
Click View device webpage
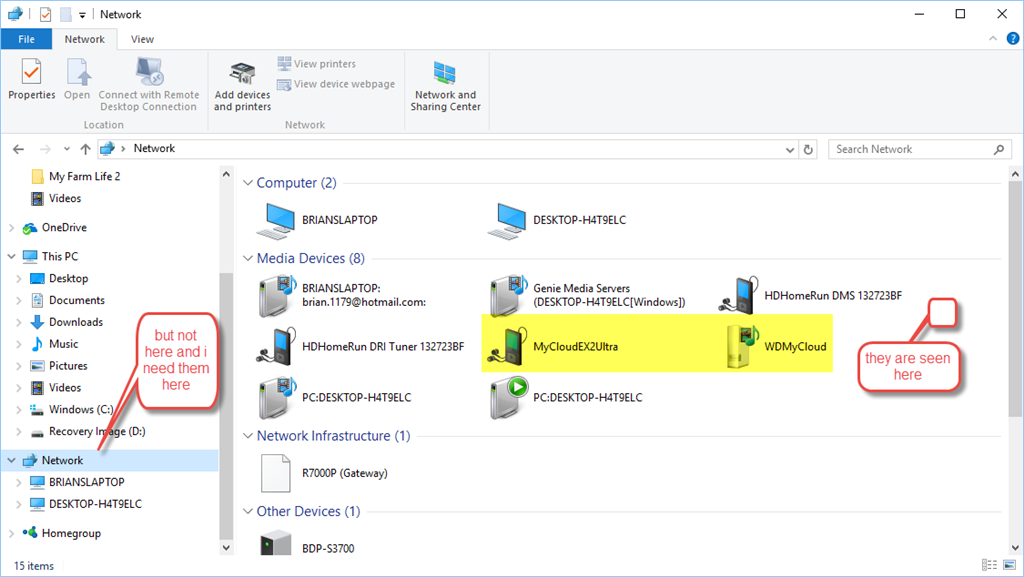(x=336, y=84)
